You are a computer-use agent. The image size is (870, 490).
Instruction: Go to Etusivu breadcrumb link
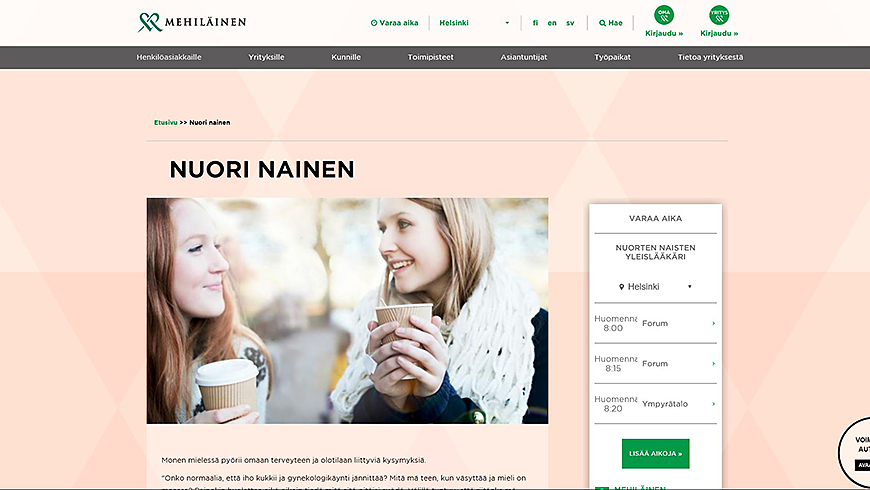click(x=165, y=123)
